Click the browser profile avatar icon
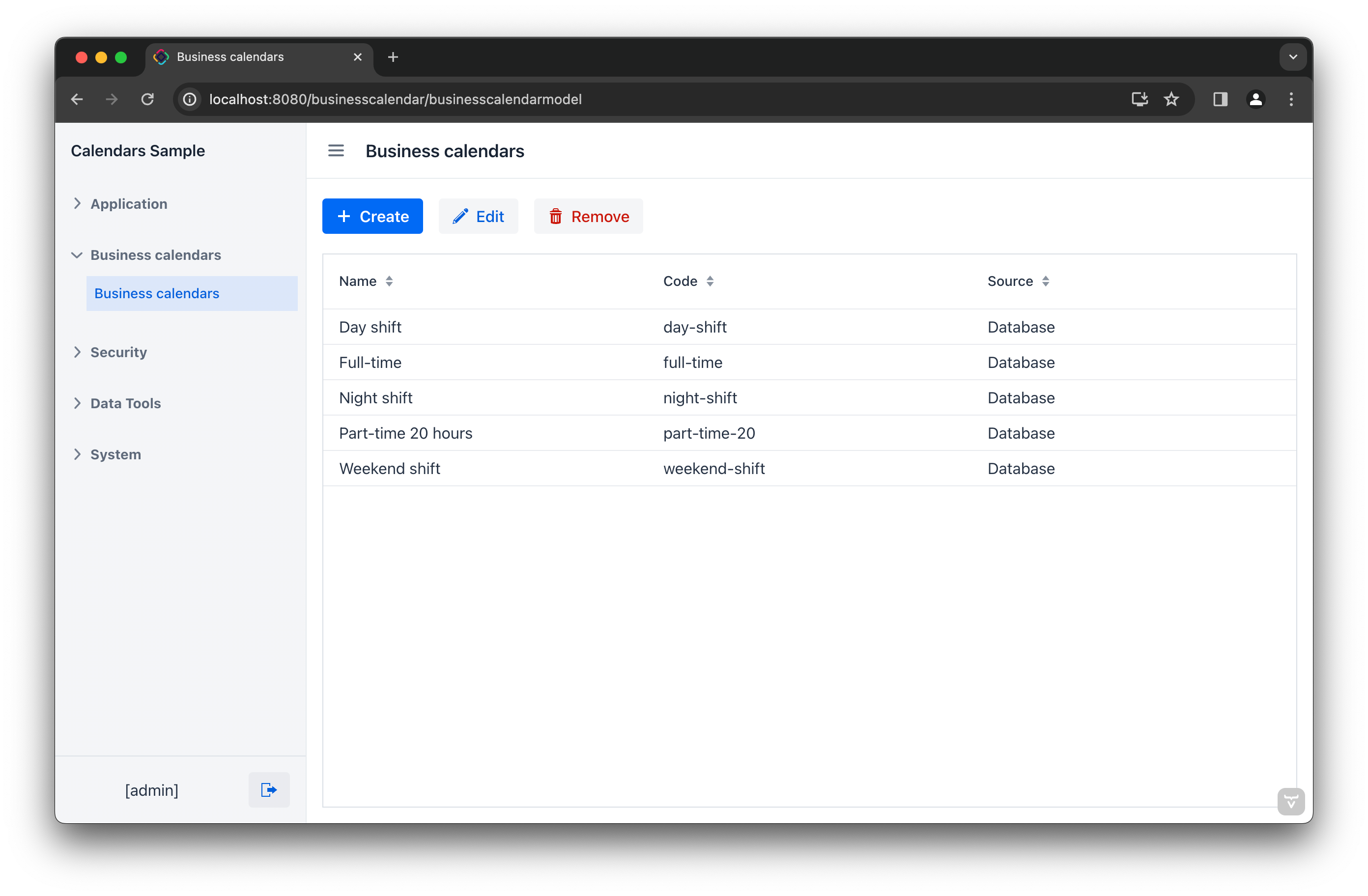The image size is (1368, 896). point(1256,99)
